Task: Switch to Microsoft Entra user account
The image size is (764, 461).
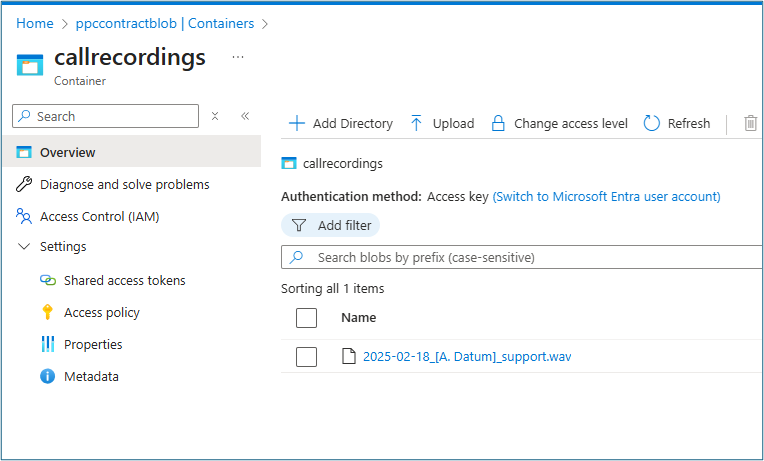Action: (x=607, y=196)
